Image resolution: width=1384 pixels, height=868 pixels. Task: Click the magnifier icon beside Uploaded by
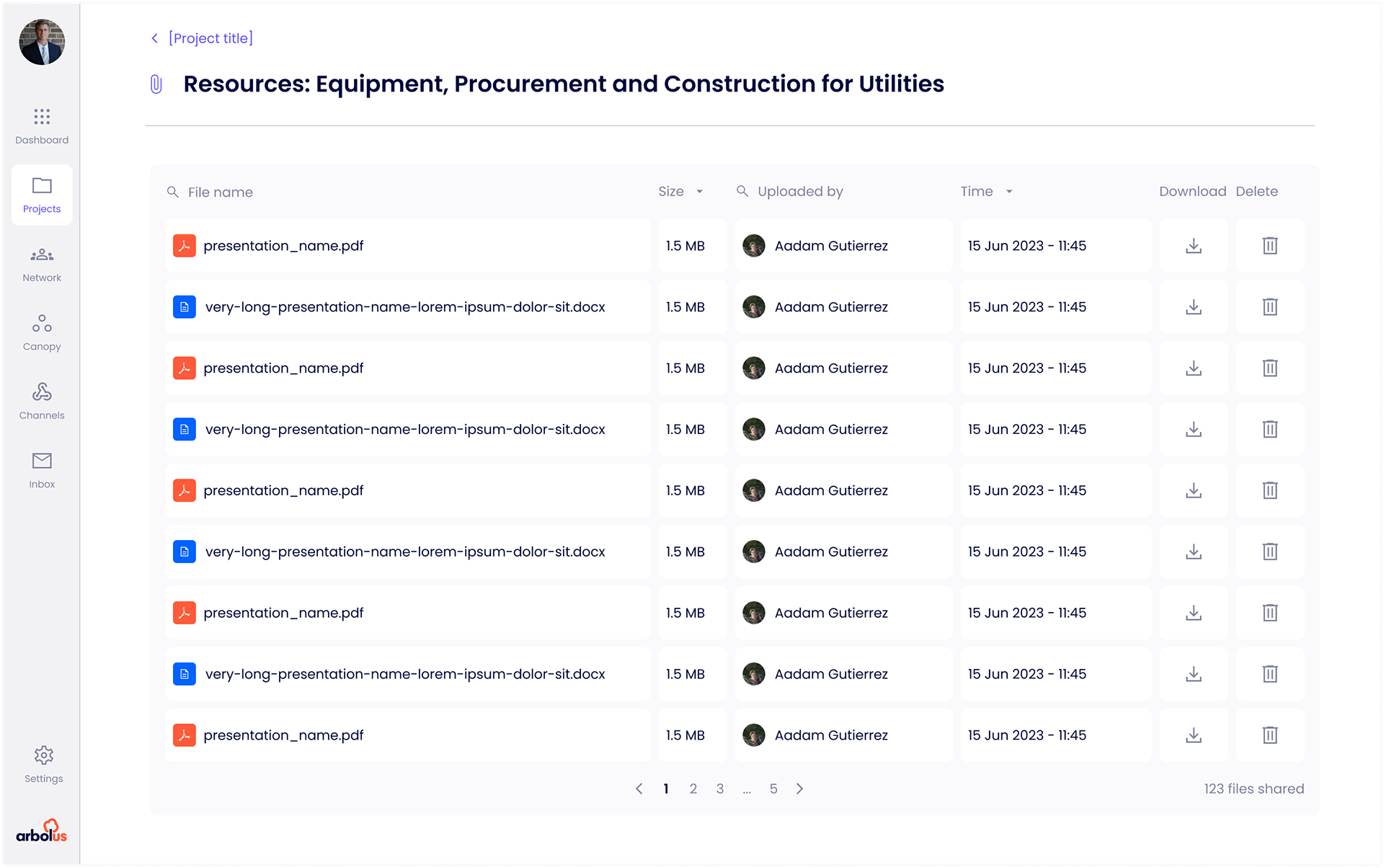(742, 191)
